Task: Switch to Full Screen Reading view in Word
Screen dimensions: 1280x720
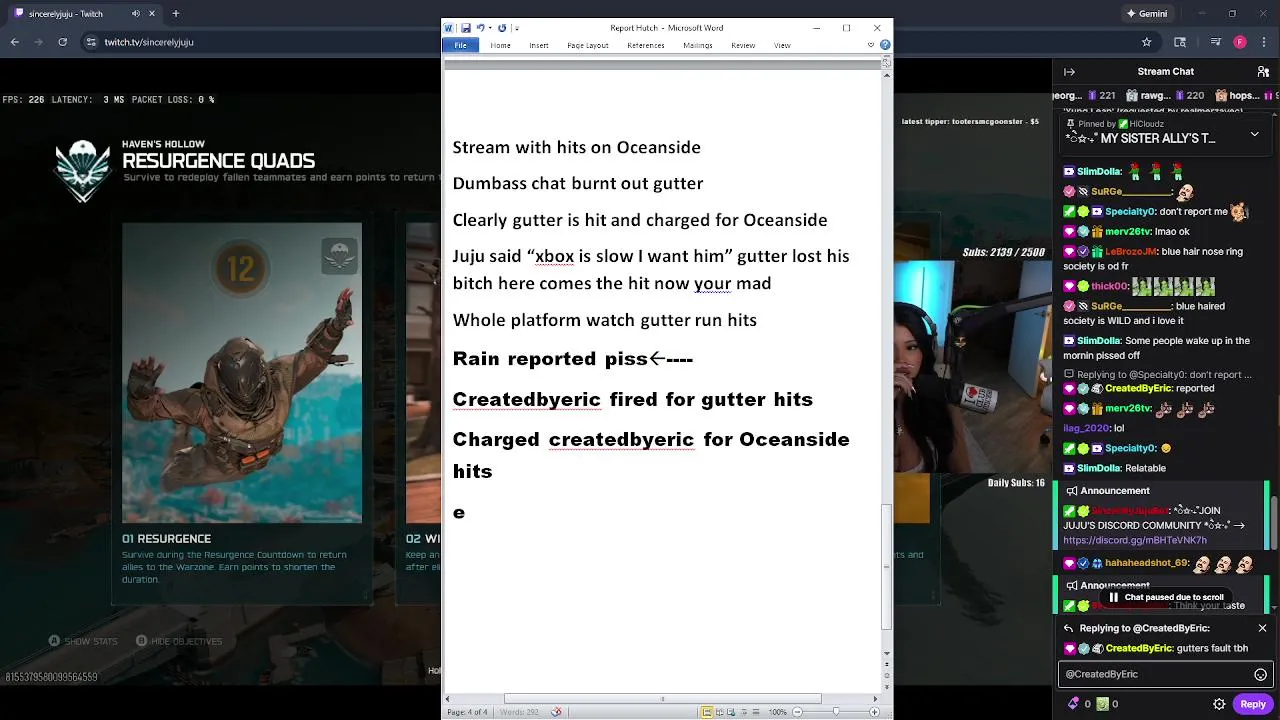Action: pos(720,712)
